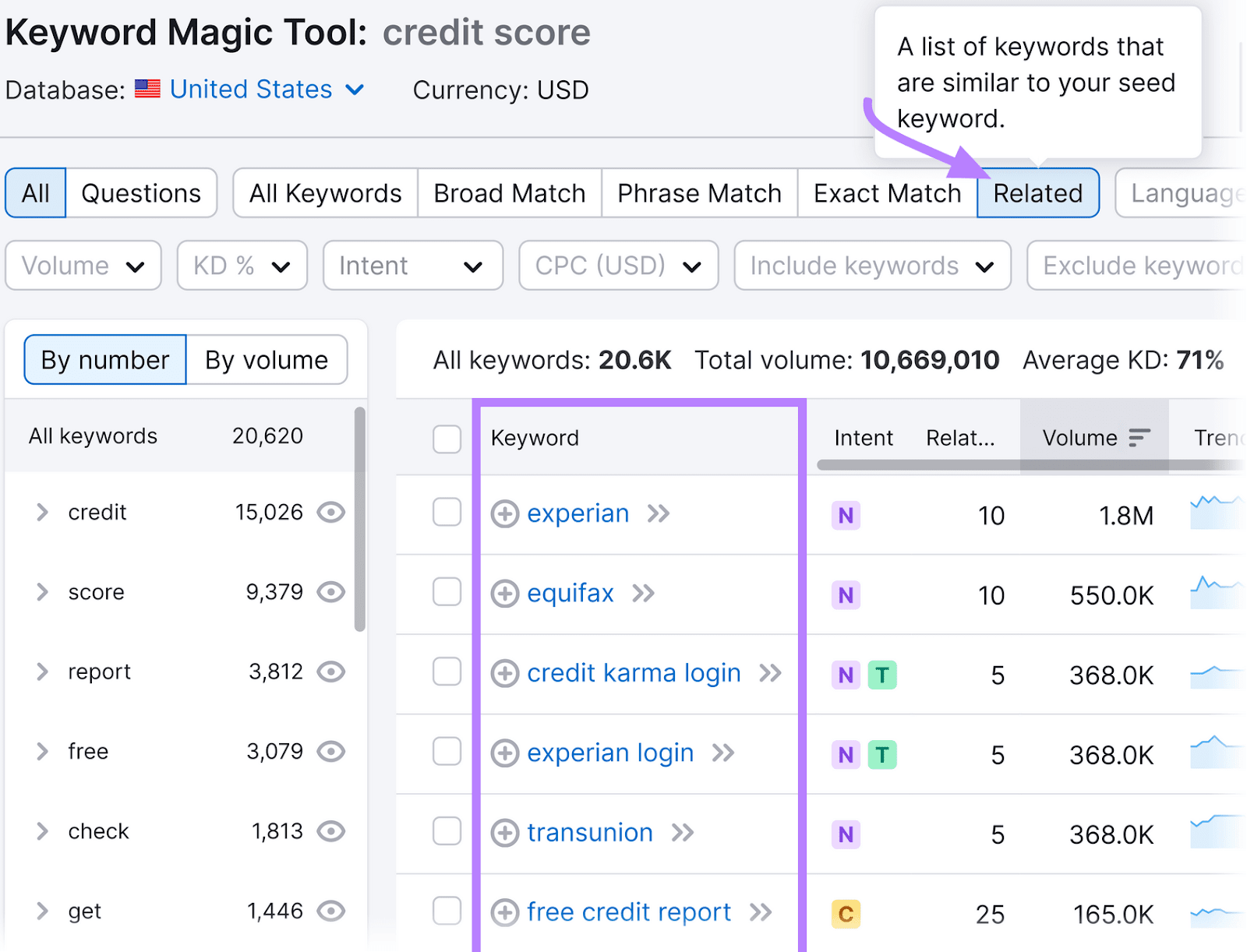Click T intent badge in credit karma login row

pyautogui.click(x=882, y=675)
